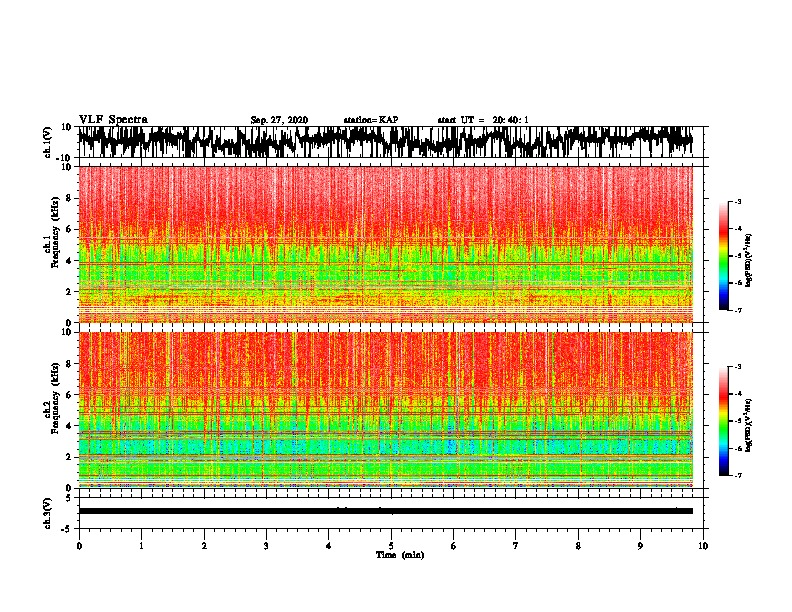Image resolution: width=792 pixels, height=612 pixels.
Task: Click time axis tick label "6"
Action: (x=453, y=546)
